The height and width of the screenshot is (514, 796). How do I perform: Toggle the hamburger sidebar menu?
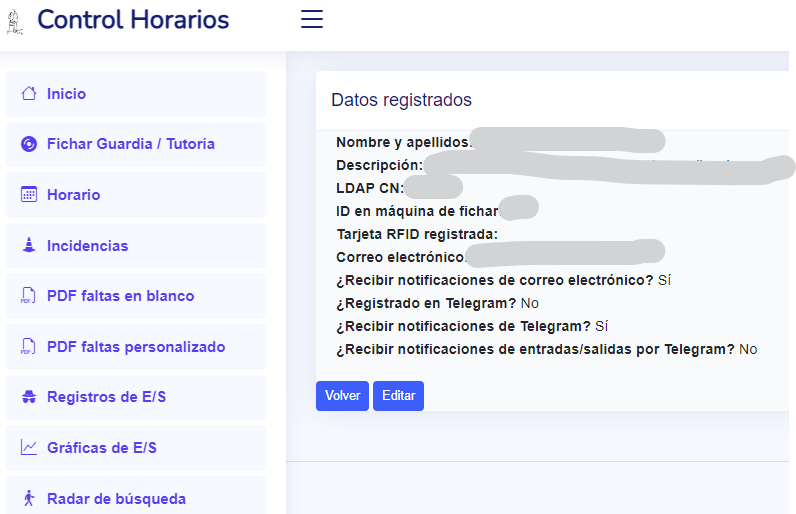click(312, 19)
